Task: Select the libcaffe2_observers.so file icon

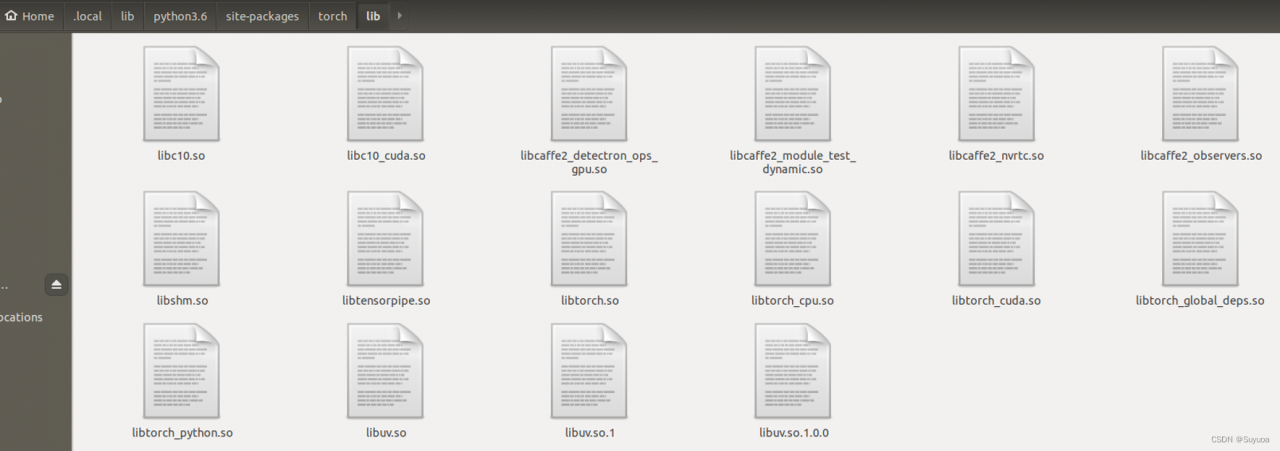Action: point(1200,93)
